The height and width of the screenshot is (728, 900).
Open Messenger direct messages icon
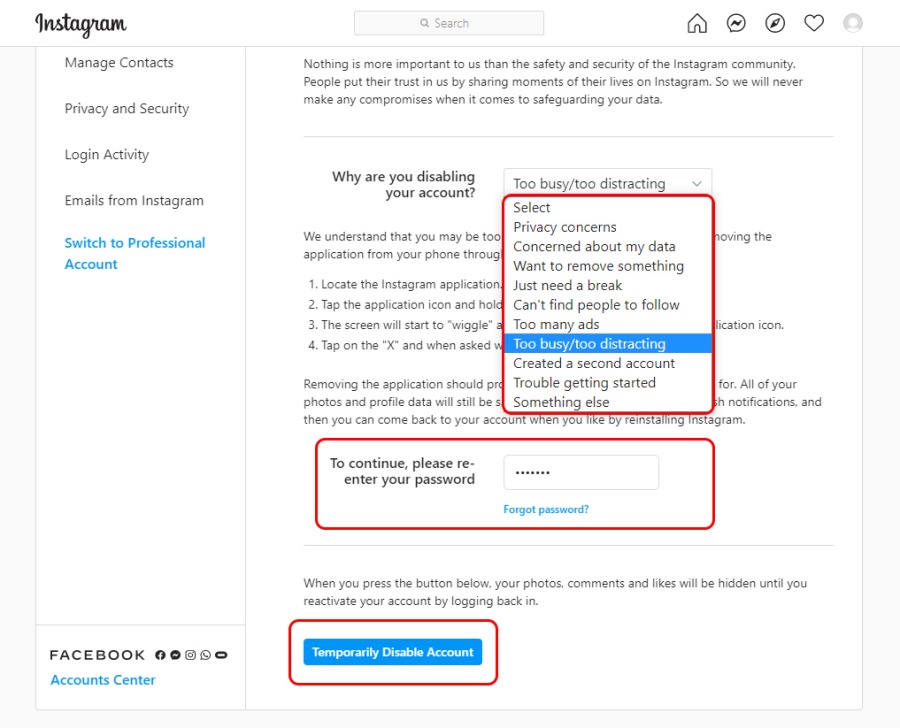736,23
